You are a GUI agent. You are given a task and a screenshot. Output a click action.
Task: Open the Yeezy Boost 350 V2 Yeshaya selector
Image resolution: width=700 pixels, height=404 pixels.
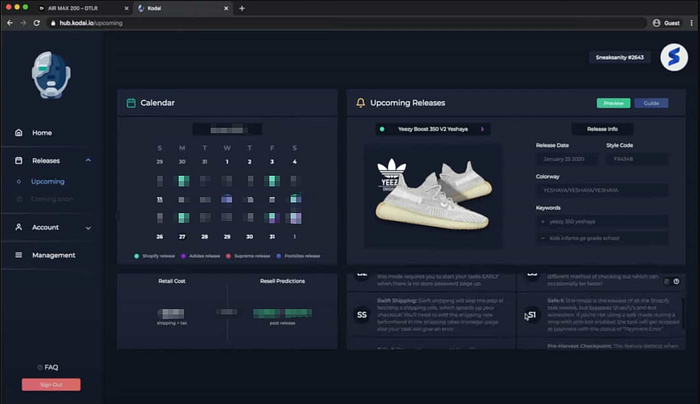point(433,129)
